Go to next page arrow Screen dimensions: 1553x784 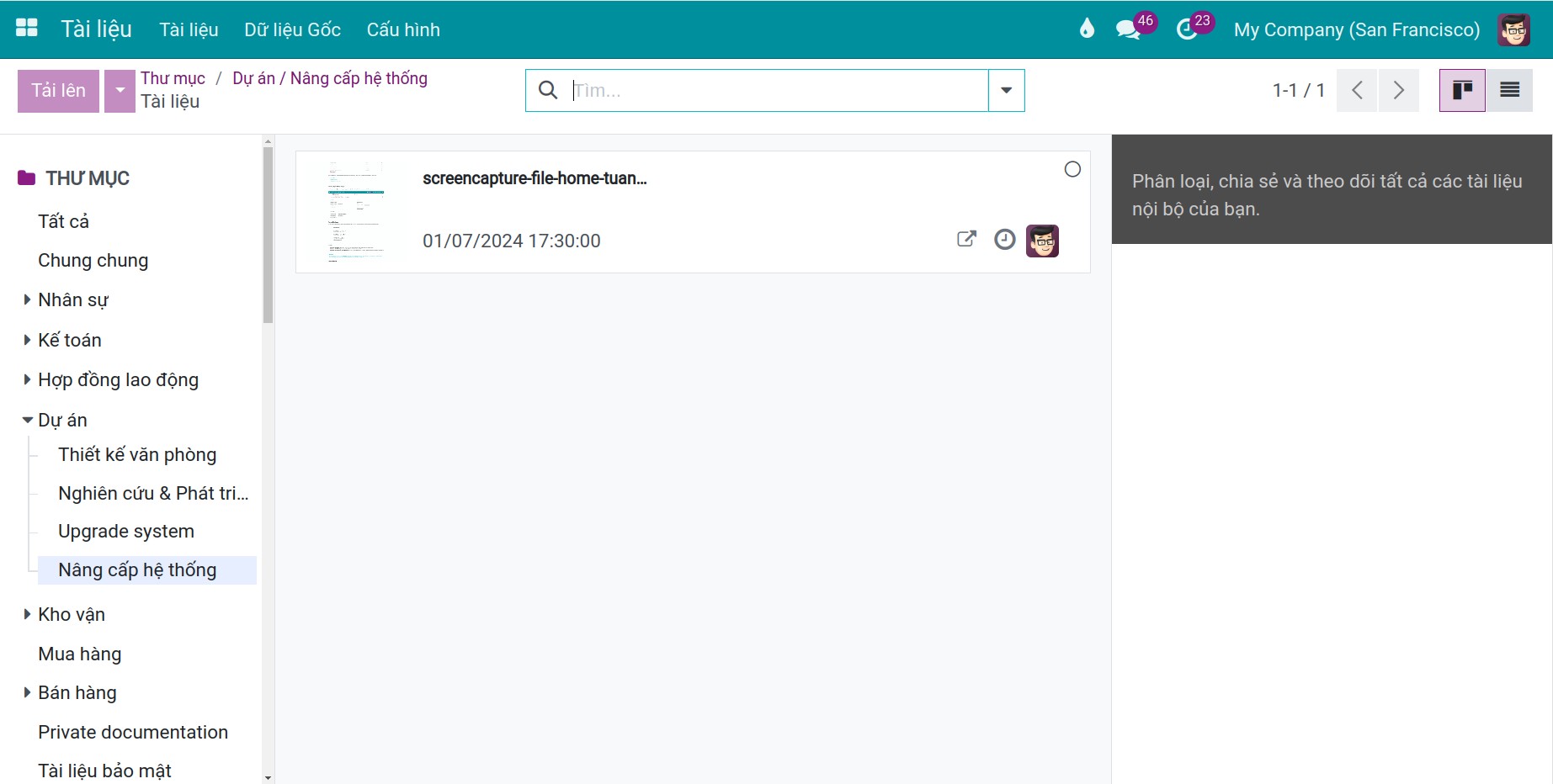click(x=1399, y=90)
